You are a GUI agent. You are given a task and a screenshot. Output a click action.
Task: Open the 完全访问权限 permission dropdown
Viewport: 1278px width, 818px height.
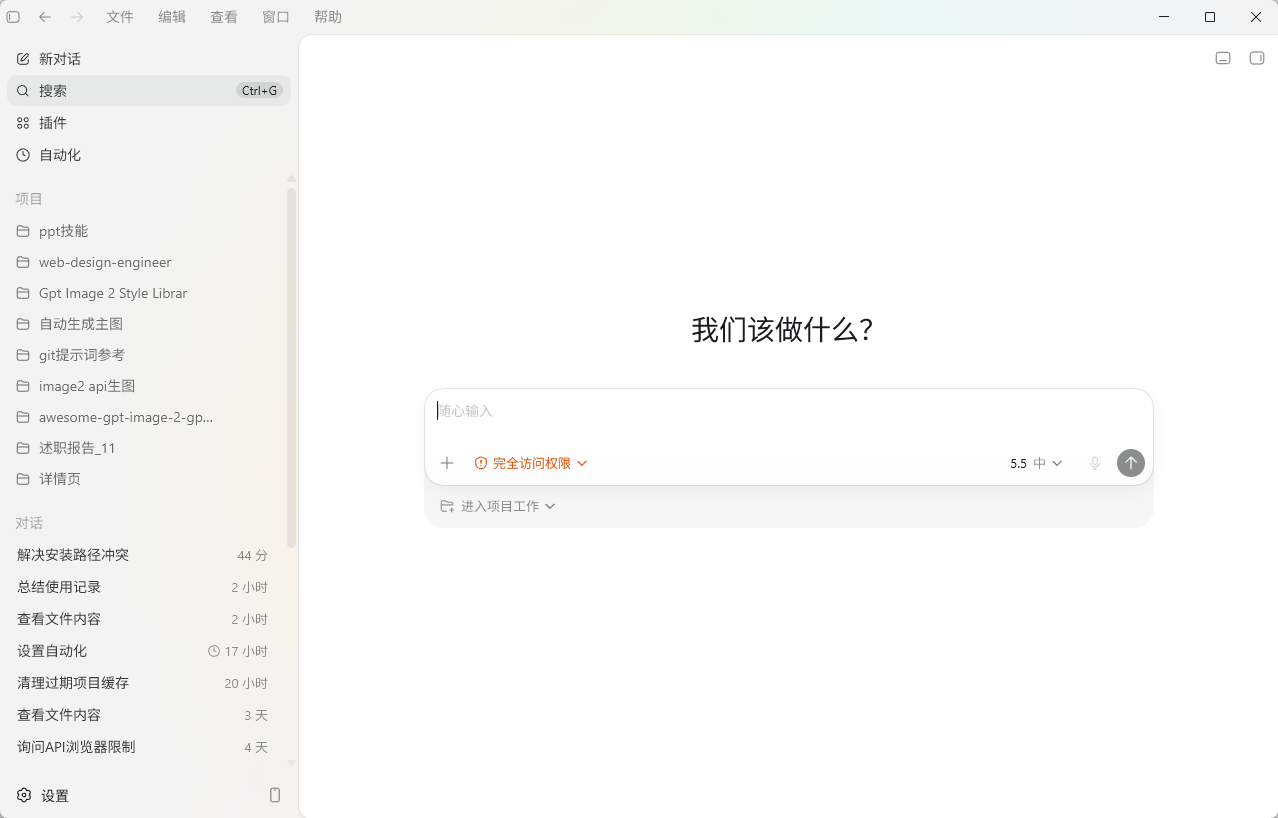tap(531, 463)
